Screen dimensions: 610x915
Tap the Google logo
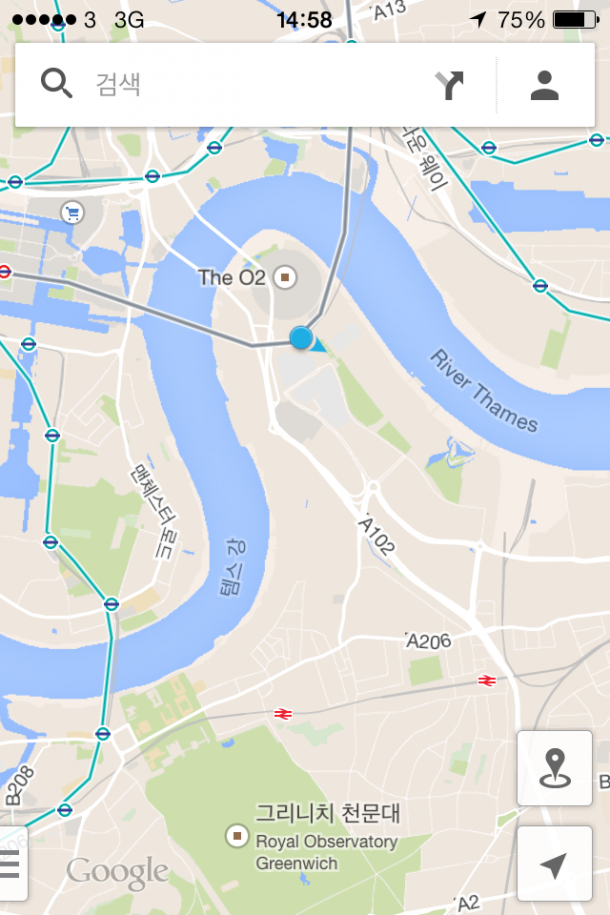pyautogui.click(x=117, y=873)
